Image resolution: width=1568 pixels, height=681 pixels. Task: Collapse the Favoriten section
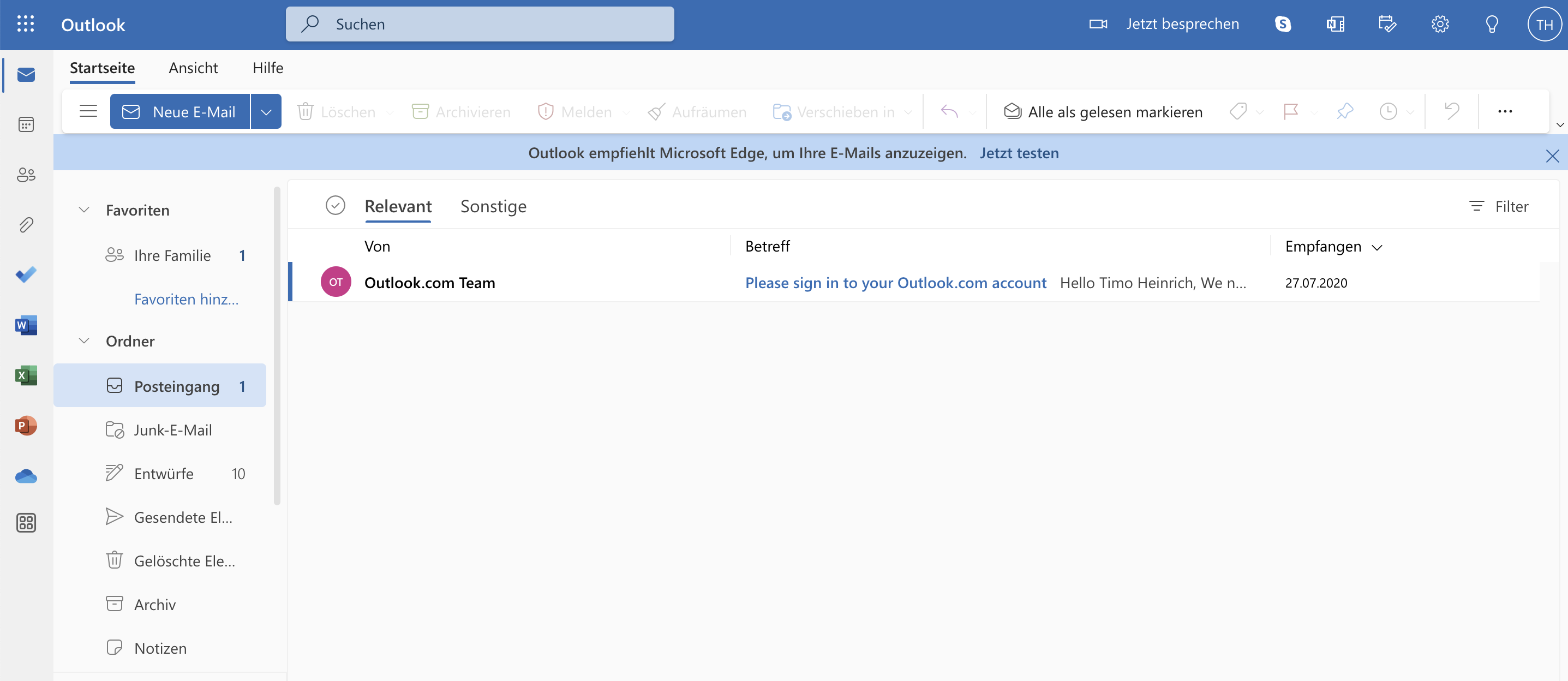pos(83,210)
